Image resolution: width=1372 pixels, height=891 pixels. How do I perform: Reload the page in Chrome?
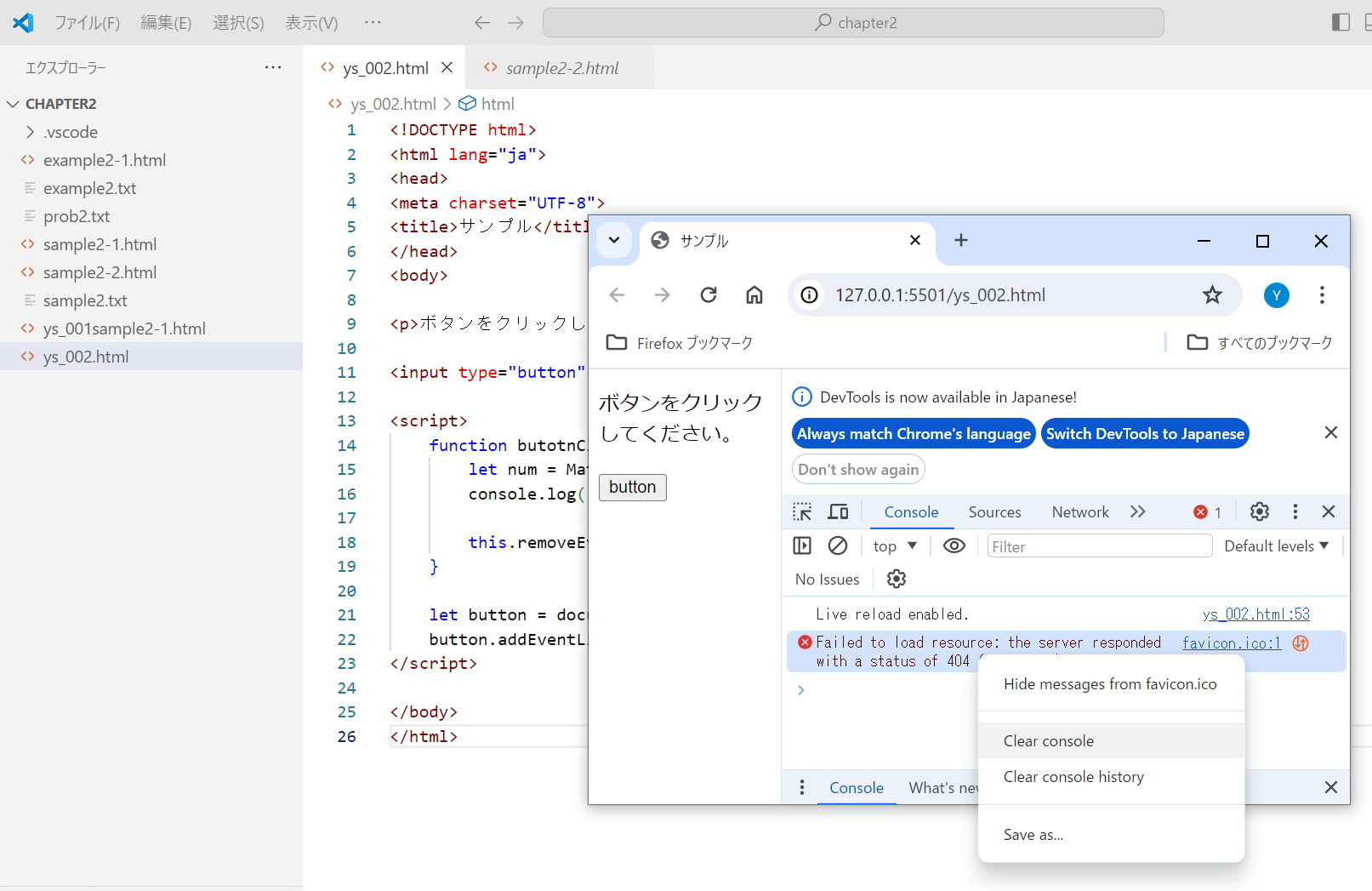[x=709, y=295]
